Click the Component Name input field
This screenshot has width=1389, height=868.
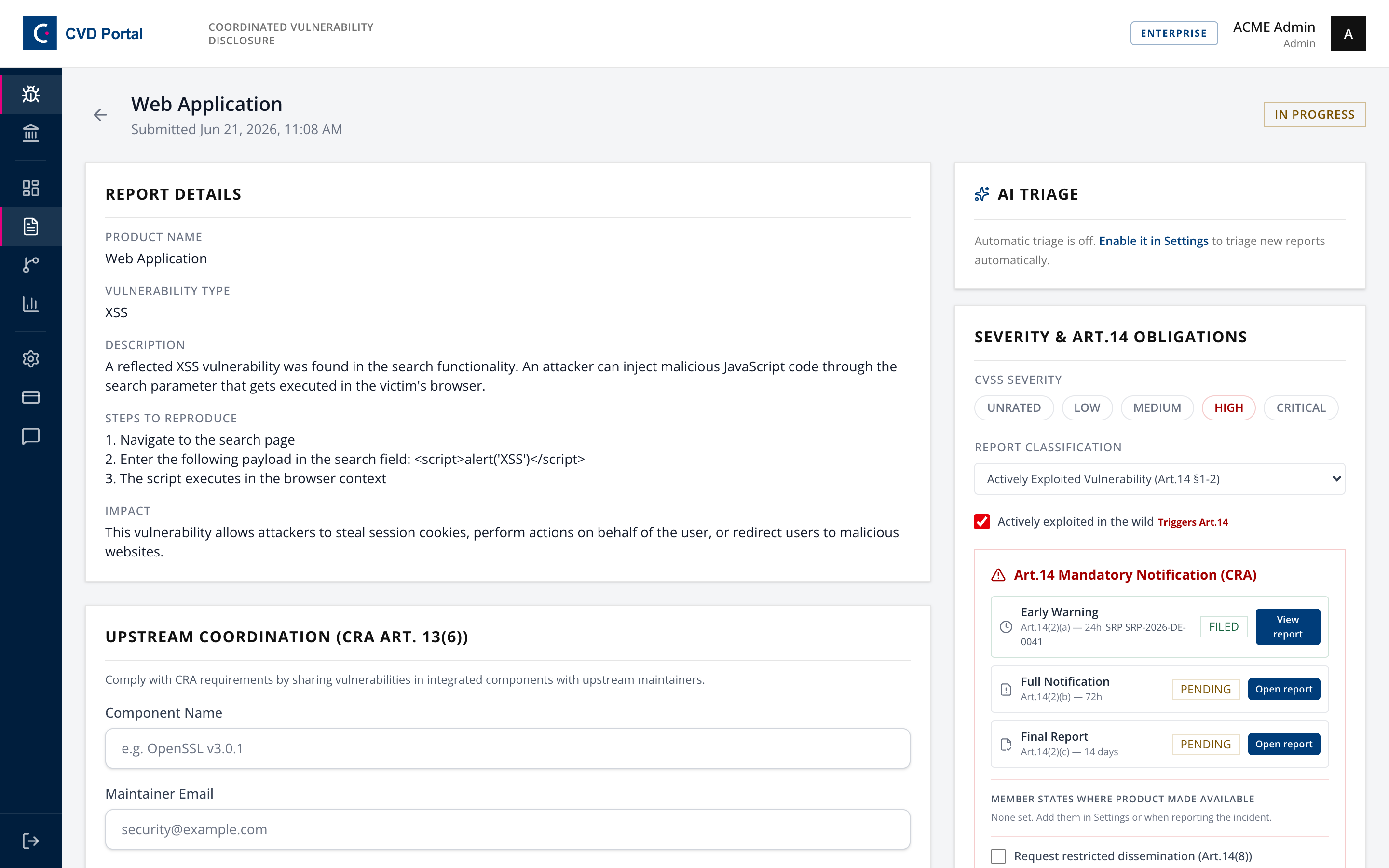click(507, 748)
